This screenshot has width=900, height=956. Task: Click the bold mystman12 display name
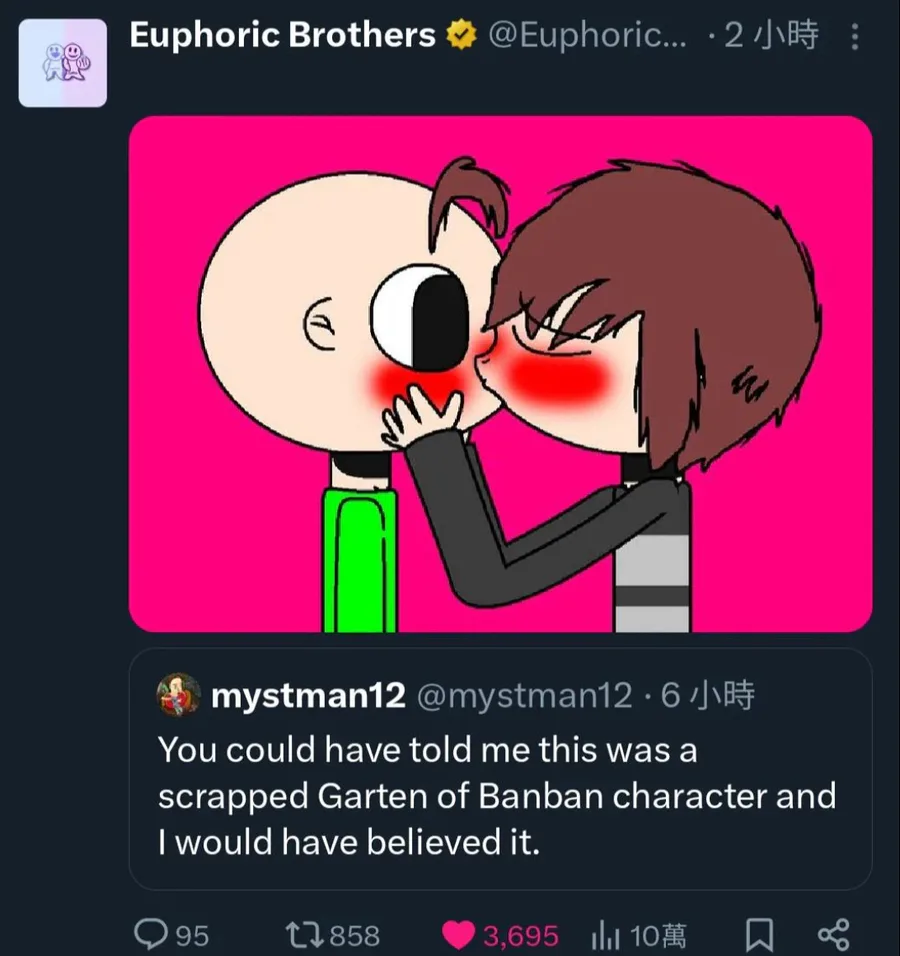(x=308, y=696)
